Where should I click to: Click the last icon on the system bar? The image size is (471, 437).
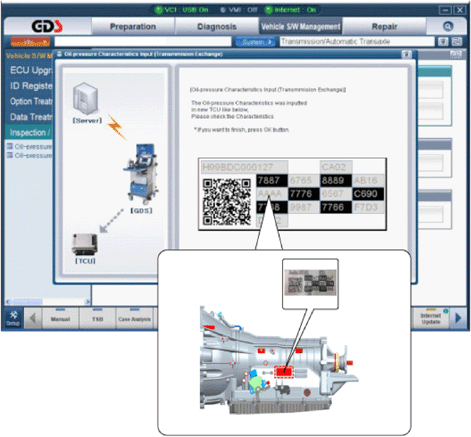pyautogui.click(x=457, y=42)
